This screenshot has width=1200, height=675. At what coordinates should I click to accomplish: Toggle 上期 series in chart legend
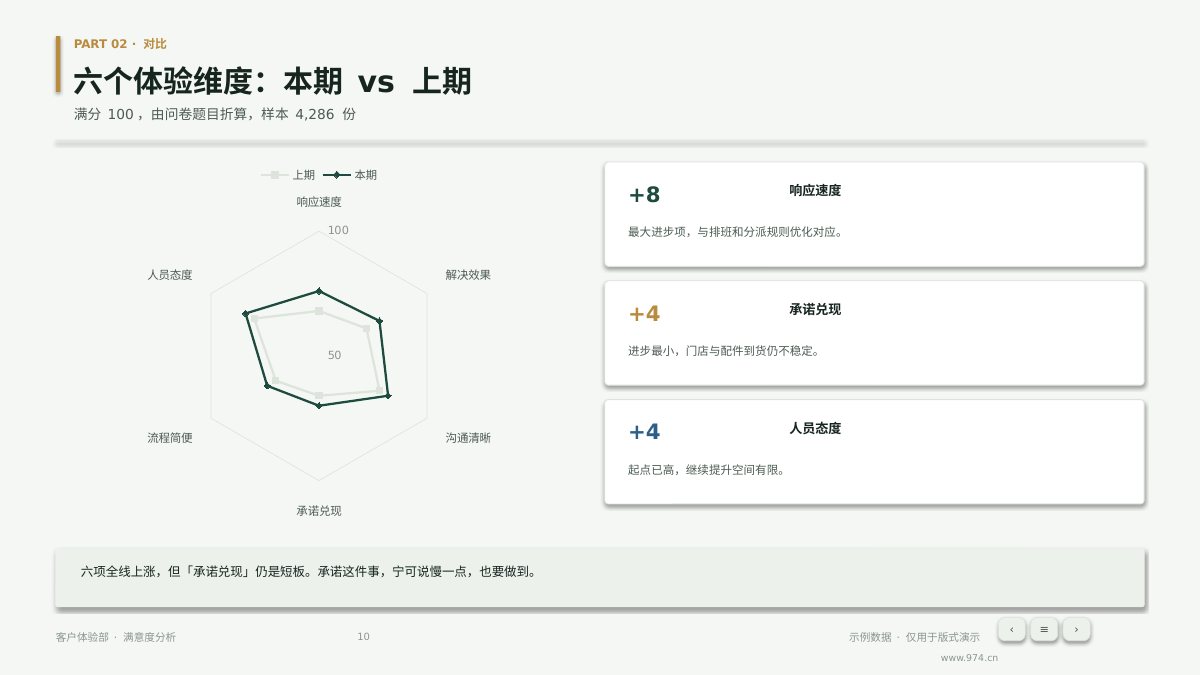[288, 175]
